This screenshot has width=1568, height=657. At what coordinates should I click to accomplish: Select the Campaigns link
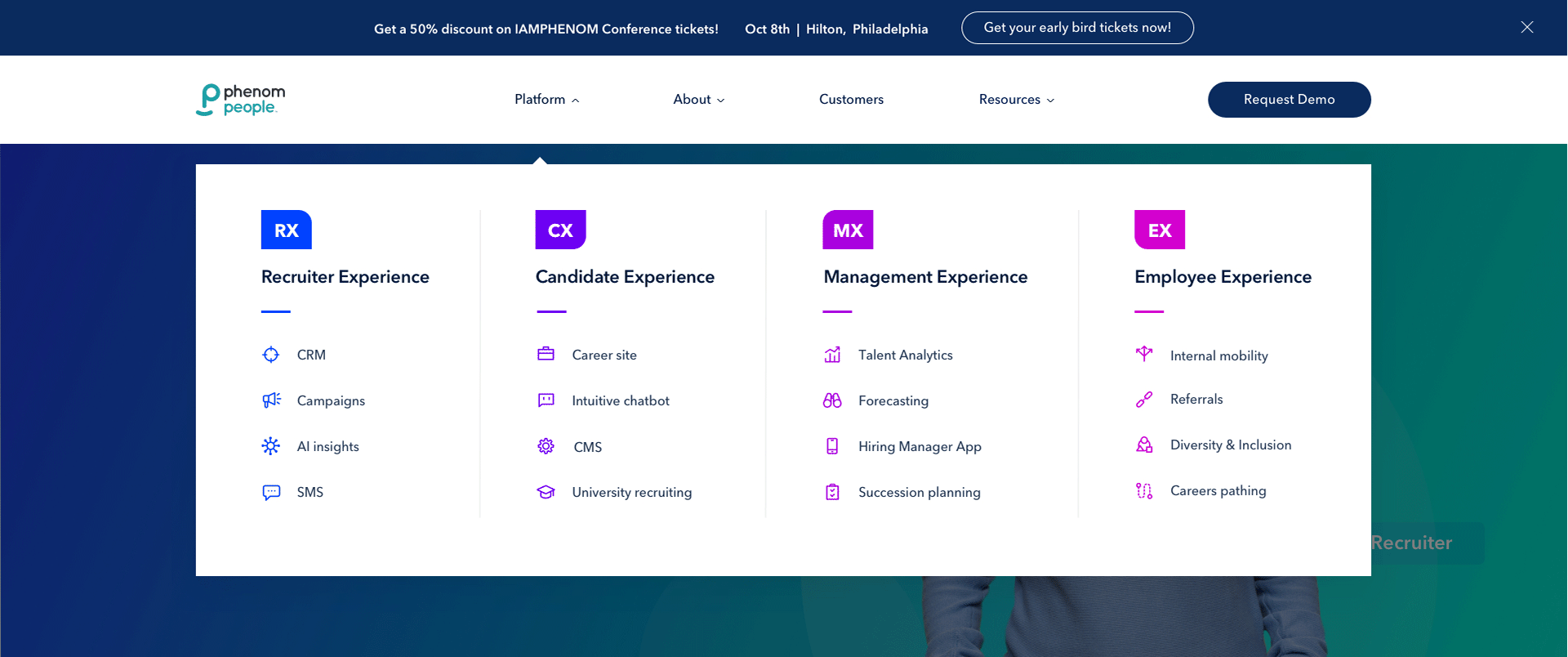[331, 400]
